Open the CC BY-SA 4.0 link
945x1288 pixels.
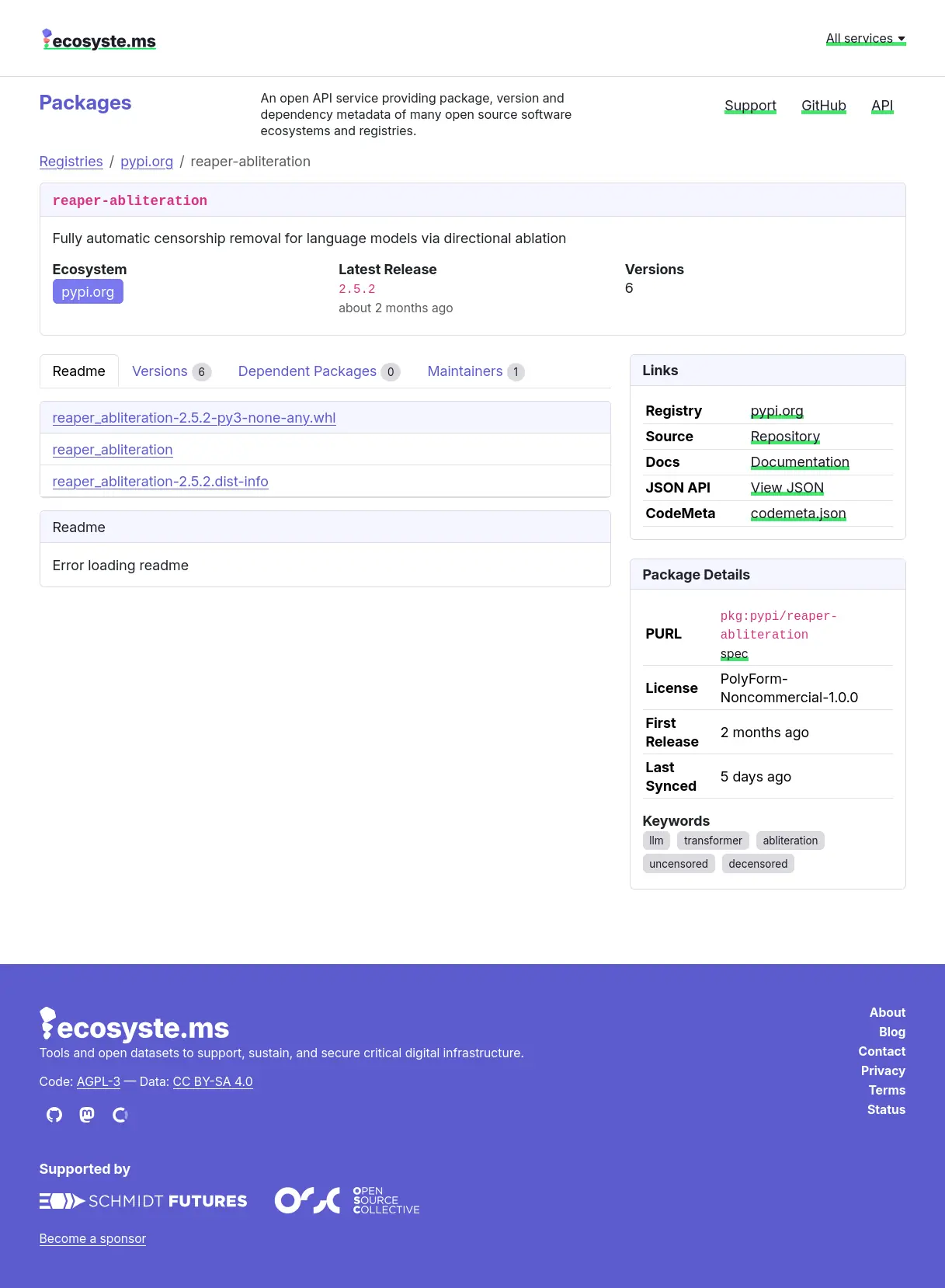tap(213, 1081)
